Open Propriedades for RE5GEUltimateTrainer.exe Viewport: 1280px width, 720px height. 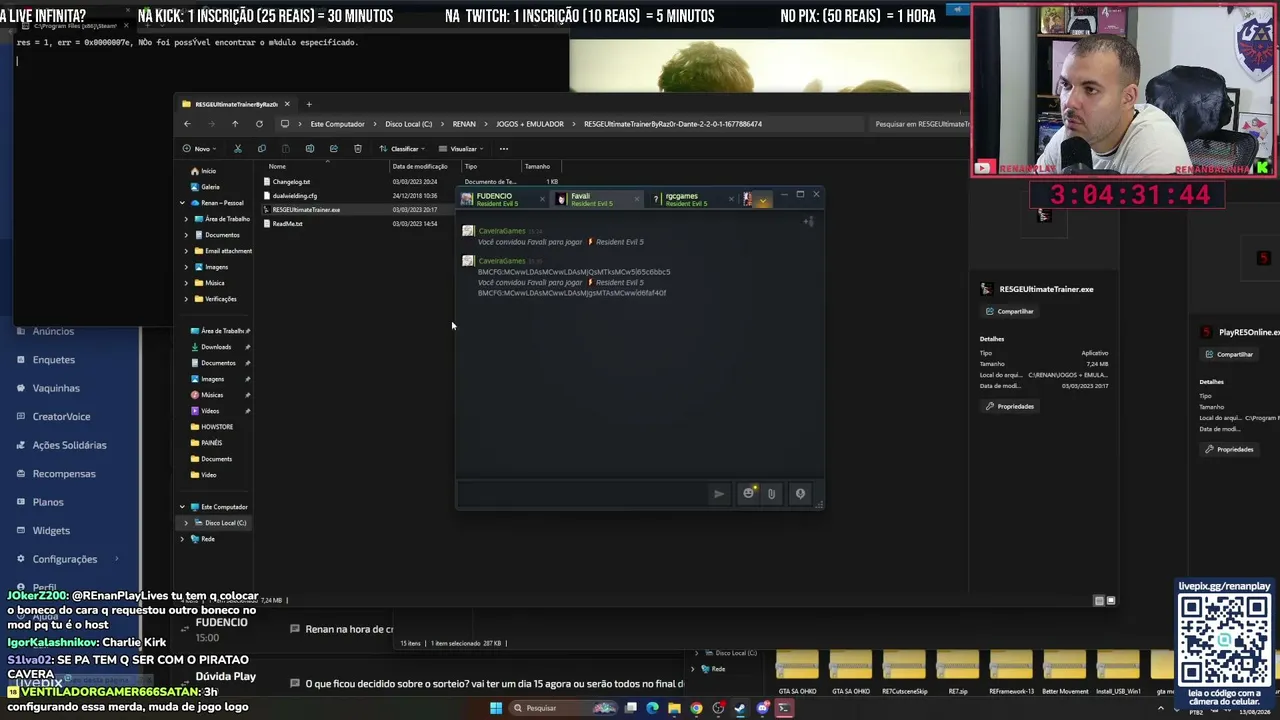(1010, 406)
